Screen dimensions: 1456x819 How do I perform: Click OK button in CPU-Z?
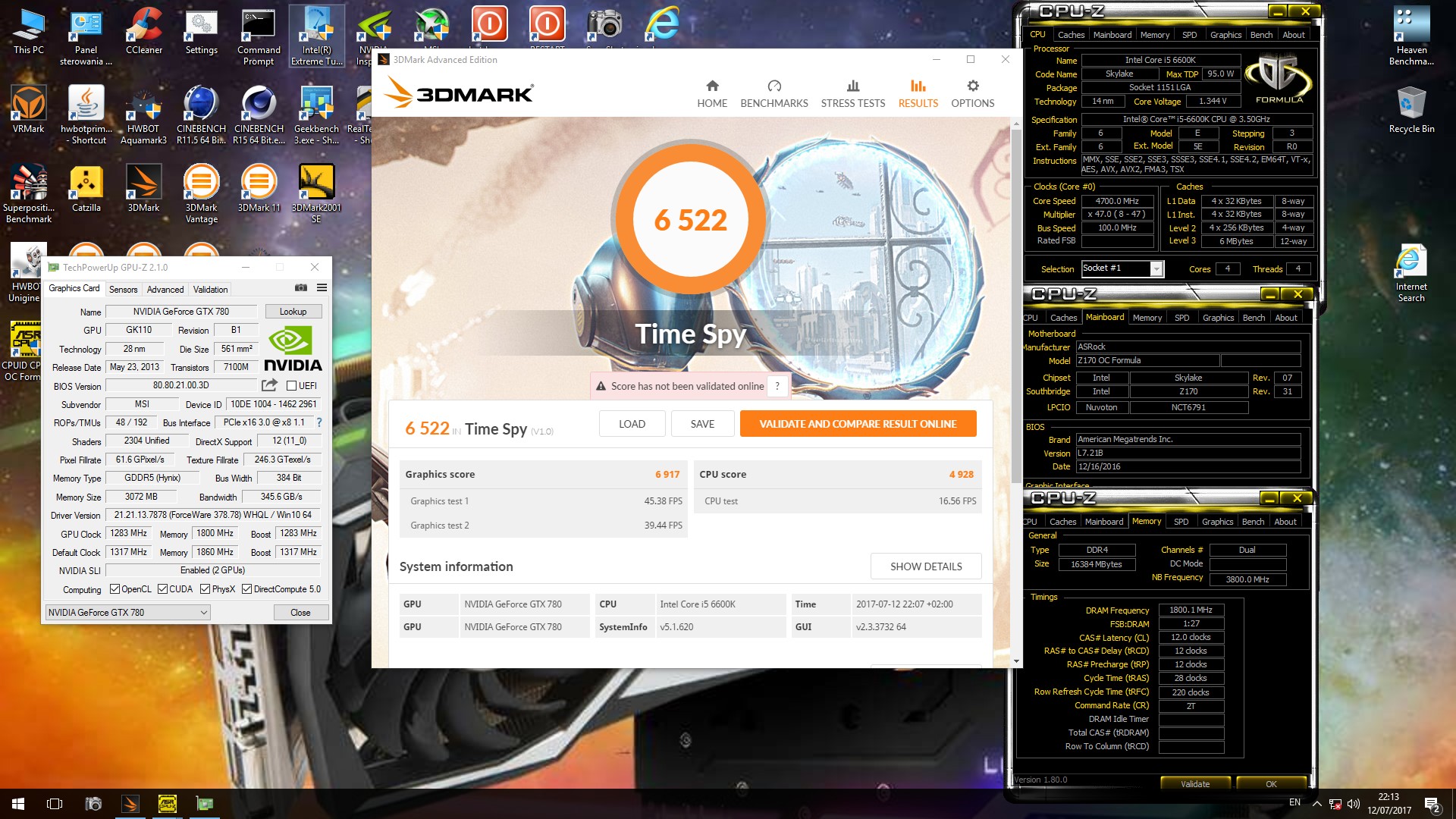tap(1271, 784)
